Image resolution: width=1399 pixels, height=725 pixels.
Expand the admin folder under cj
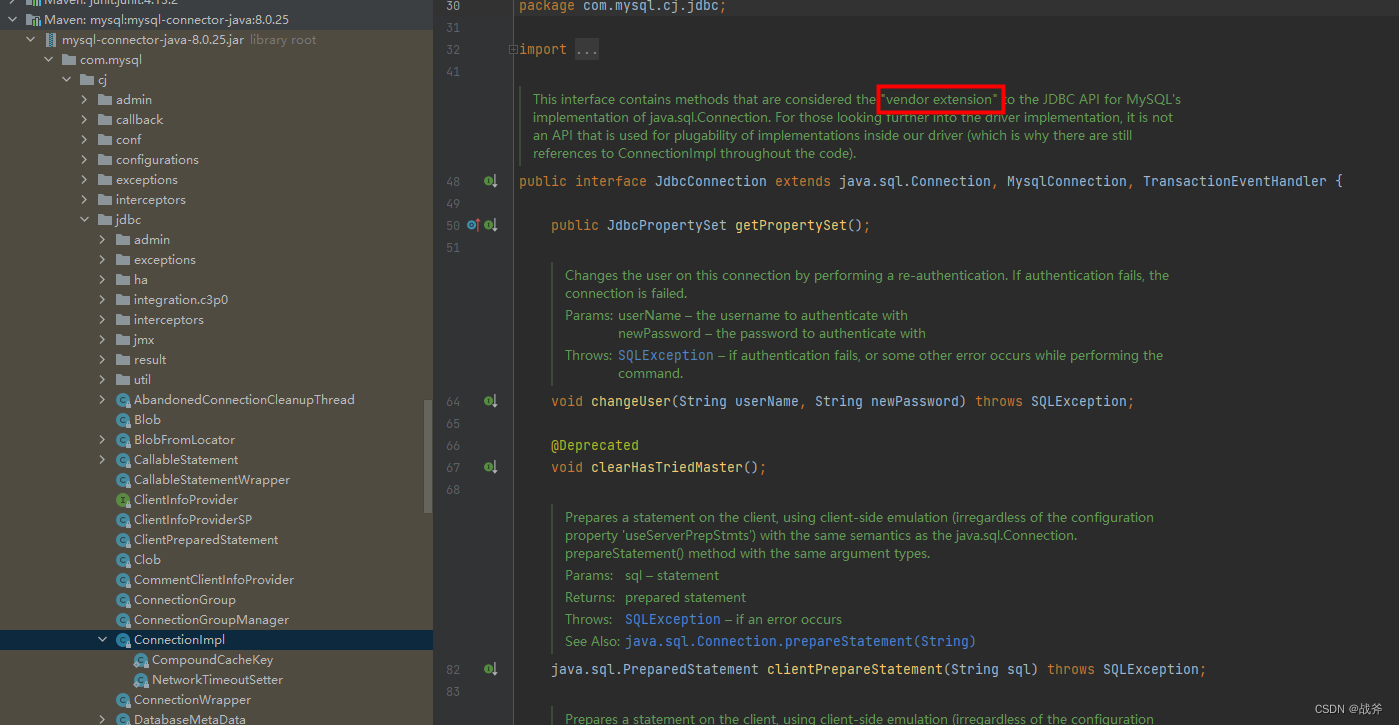85,100
